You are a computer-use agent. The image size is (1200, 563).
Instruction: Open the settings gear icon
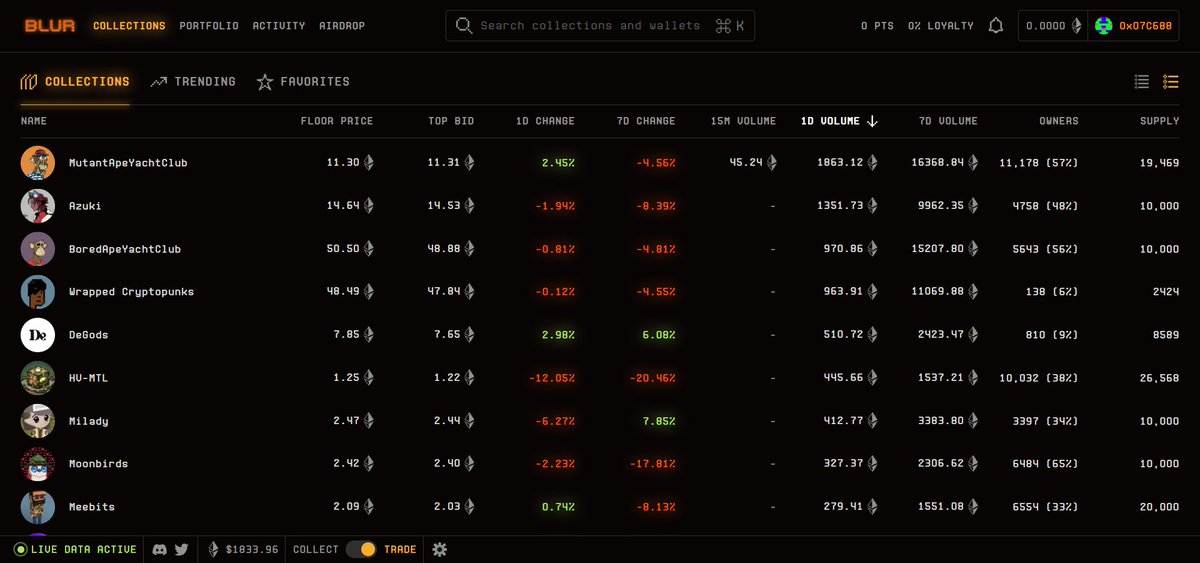tap(439, 549)
